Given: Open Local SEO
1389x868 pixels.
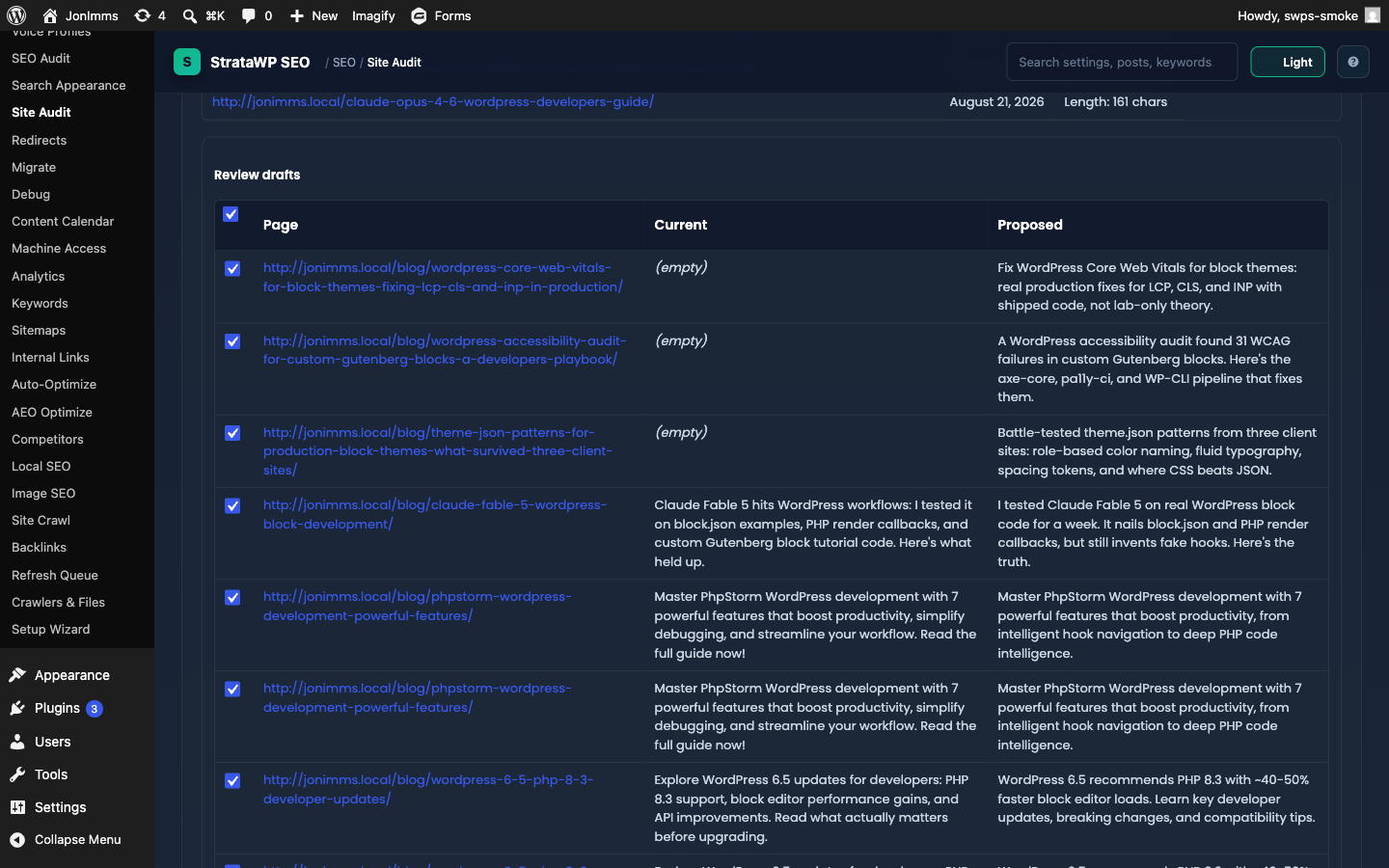Looking at the screenshot, I should (41, 466).
